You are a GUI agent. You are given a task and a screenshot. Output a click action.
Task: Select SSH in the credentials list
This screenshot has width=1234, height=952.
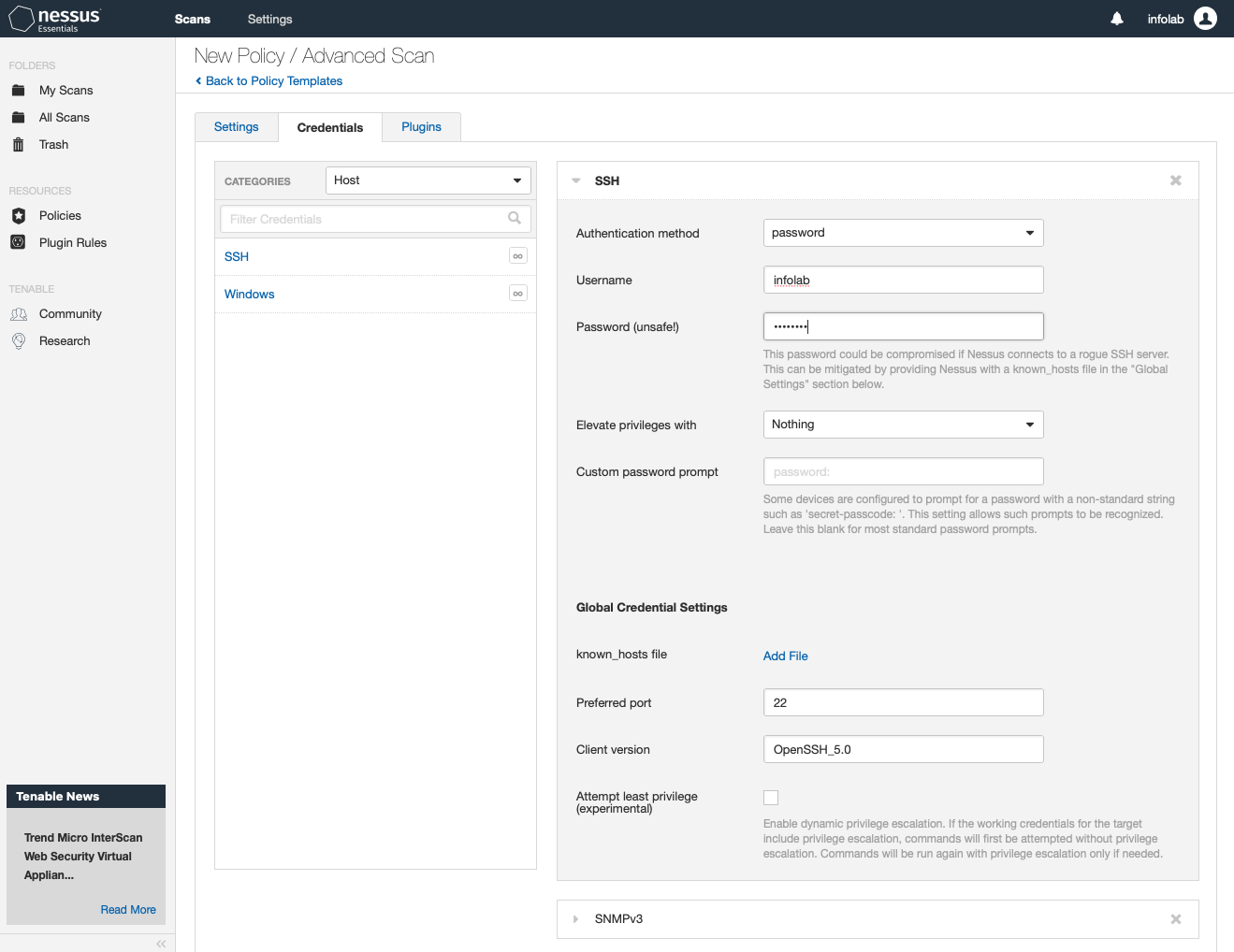click(x=237, y=256)
